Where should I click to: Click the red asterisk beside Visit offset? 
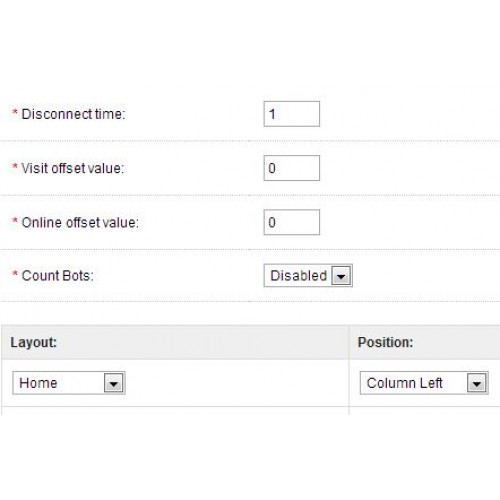15,166
